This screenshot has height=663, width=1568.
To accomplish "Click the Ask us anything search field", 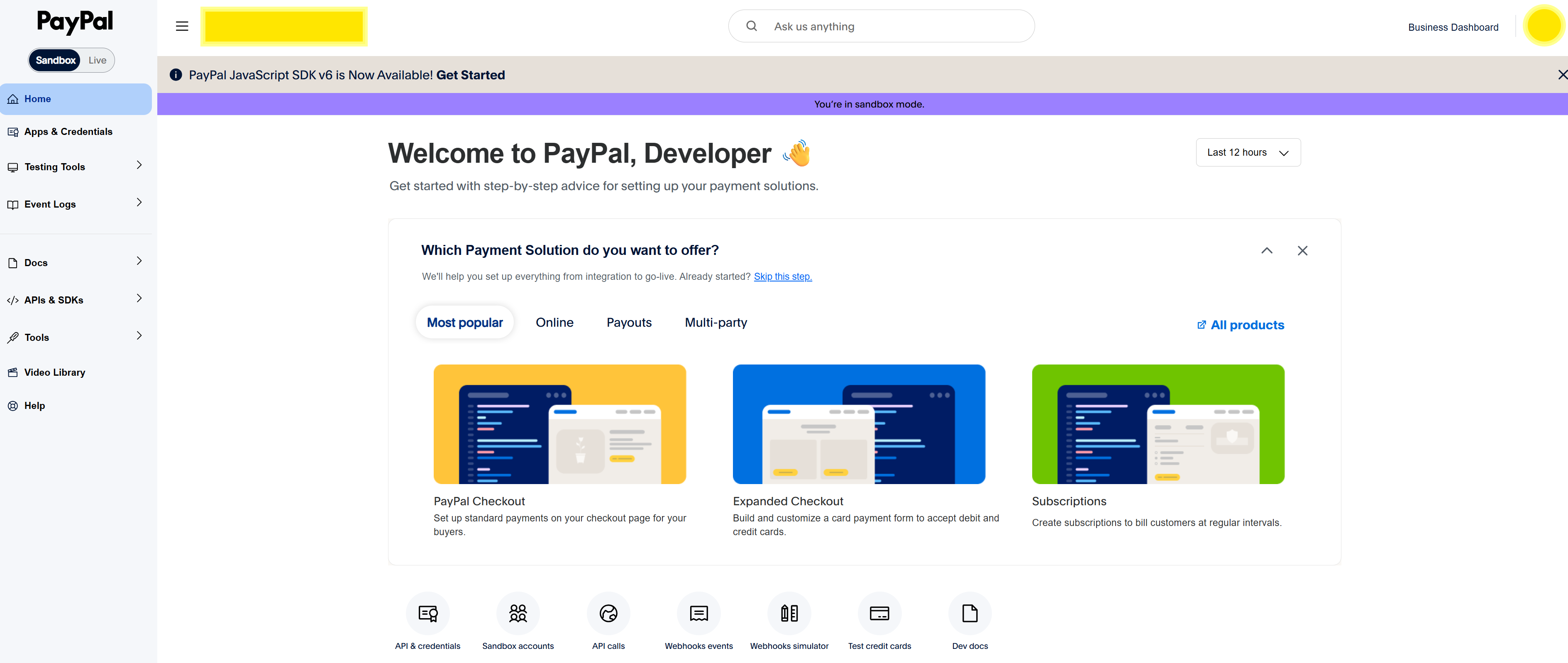I will click(x=881, y=27).
